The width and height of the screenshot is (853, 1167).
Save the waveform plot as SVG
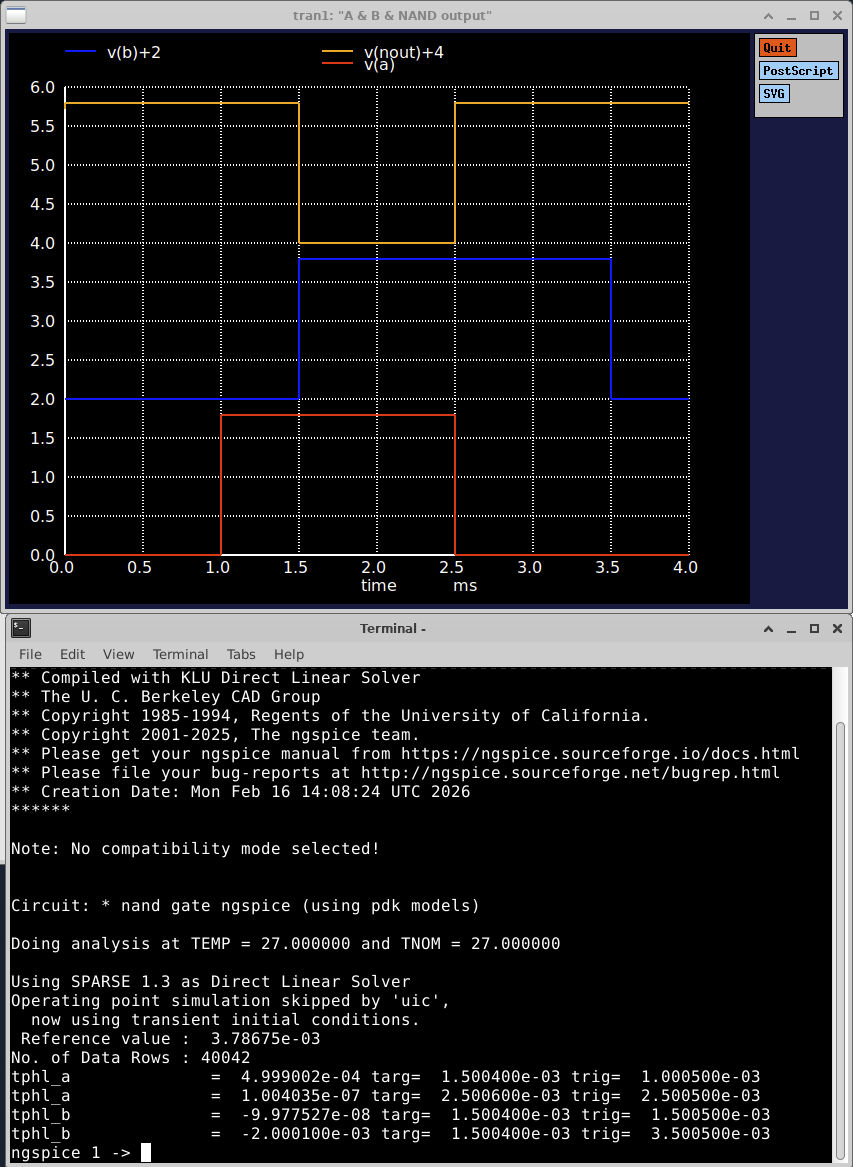point(773,93)
